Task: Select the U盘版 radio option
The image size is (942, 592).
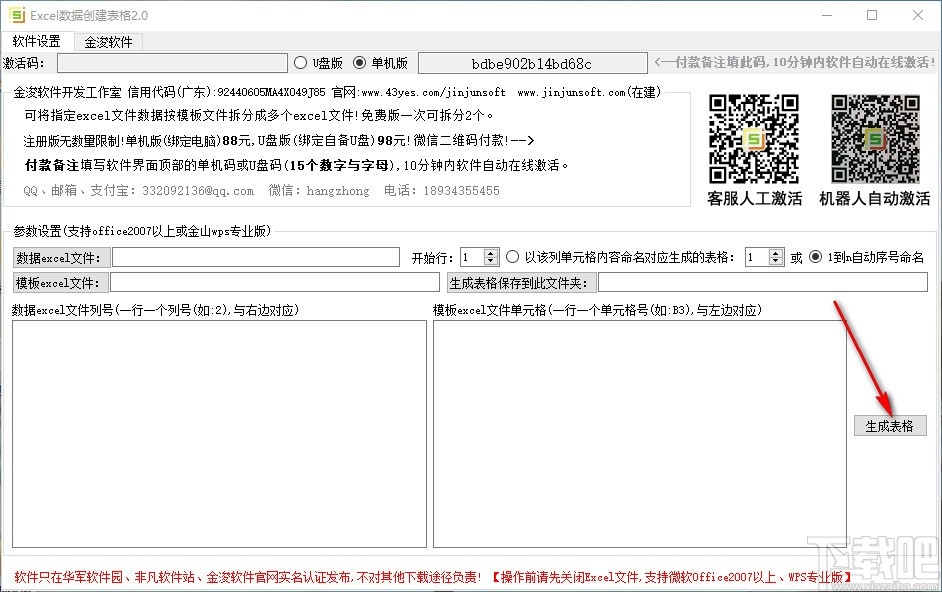Action: click(x=301, y=62)
